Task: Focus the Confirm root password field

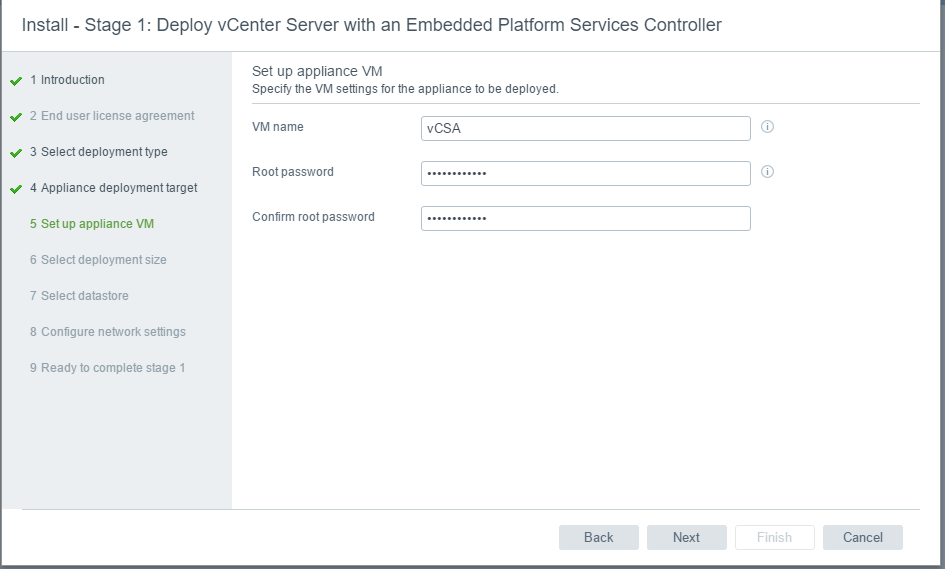Action: 586,218
